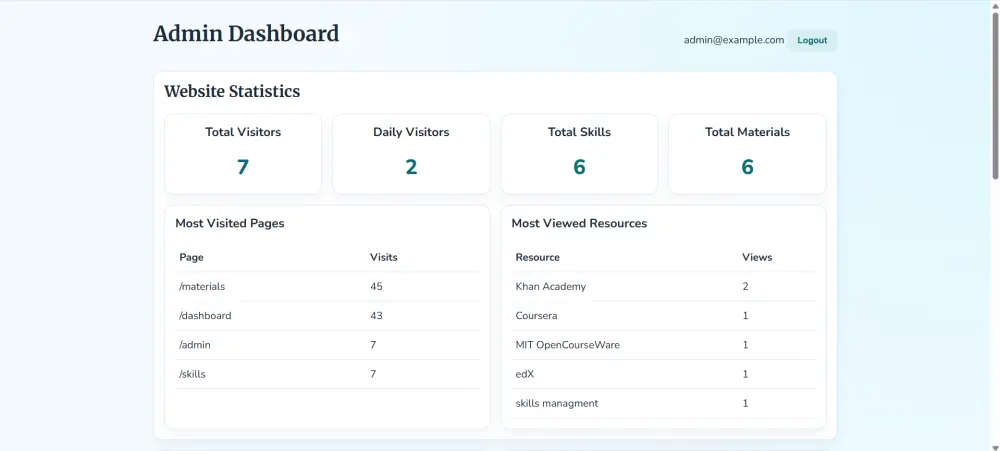The height and width of the screenshot is (451, 1000).
Task: Open the Total Visitors stat card
Action: point(243,153)
